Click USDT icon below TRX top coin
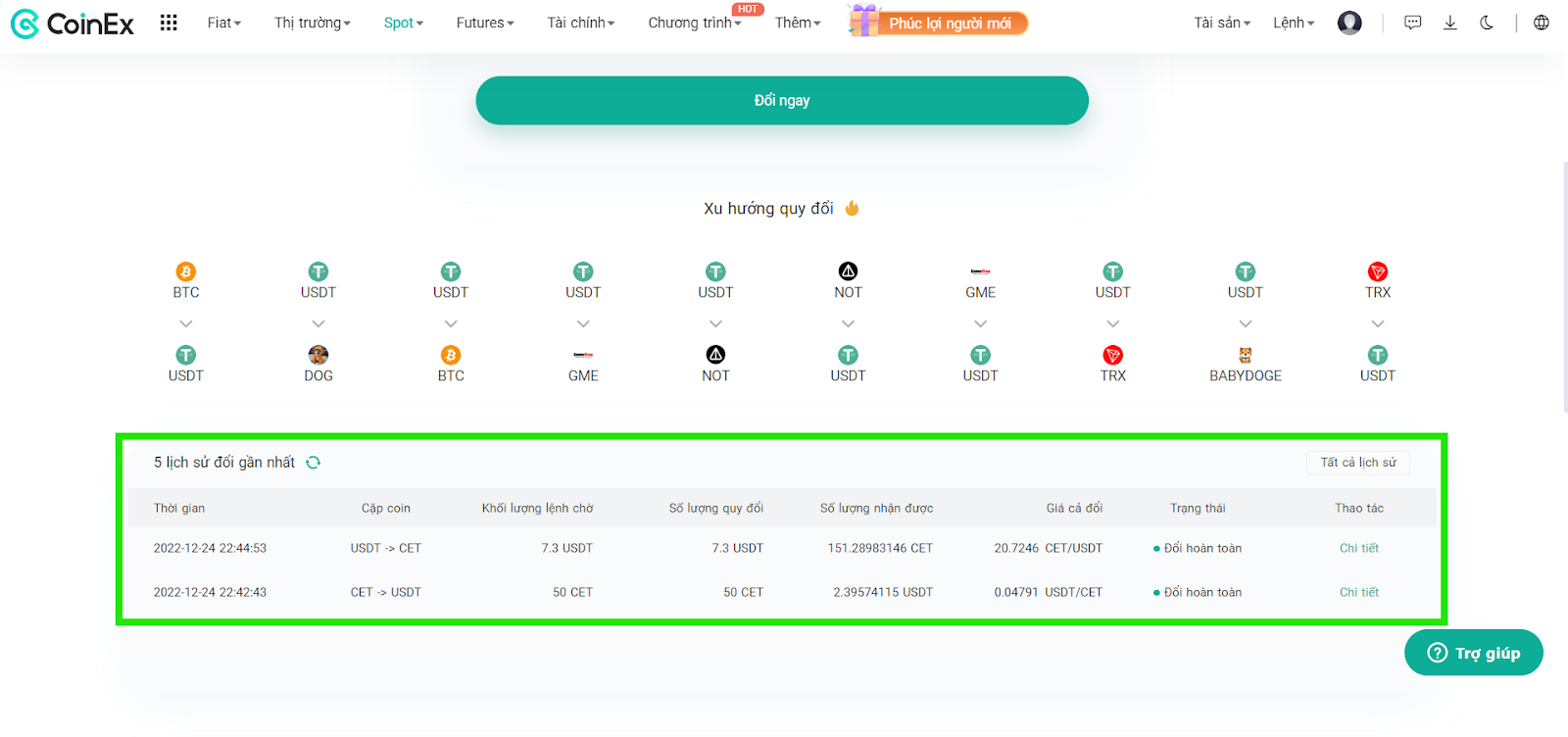This screenshot has width=1568, height=737. click(x=1378, y=355)
